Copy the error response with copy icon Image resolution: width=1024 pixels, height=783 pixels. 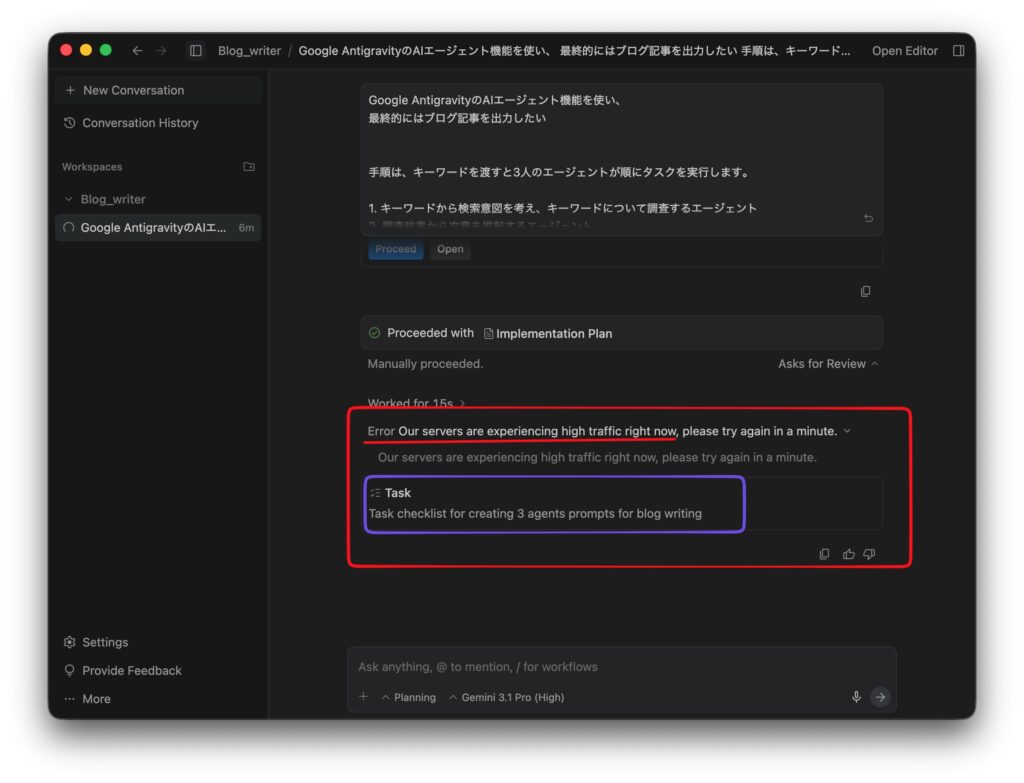[x=824, y=554]
